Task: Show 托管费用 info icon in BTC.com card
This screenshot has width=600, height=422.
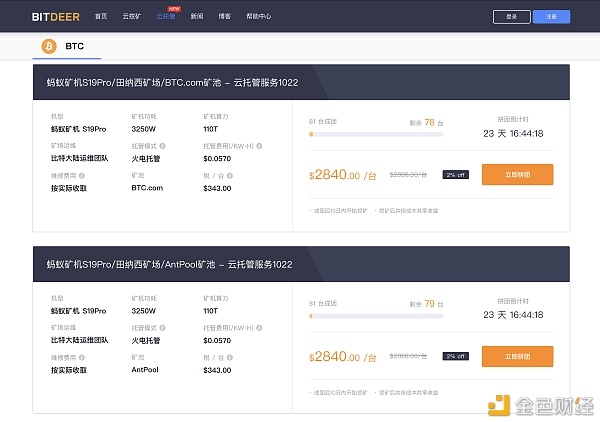Action: (259, 146)
